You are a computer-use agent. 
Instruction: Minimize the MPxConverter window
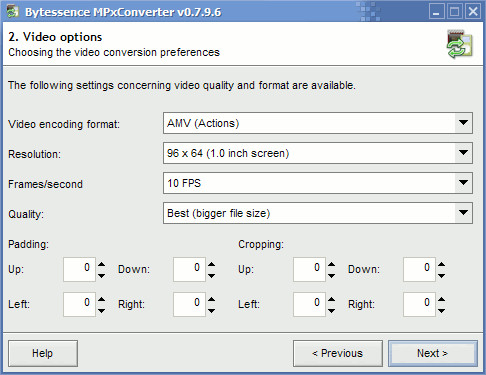point(436,12)
